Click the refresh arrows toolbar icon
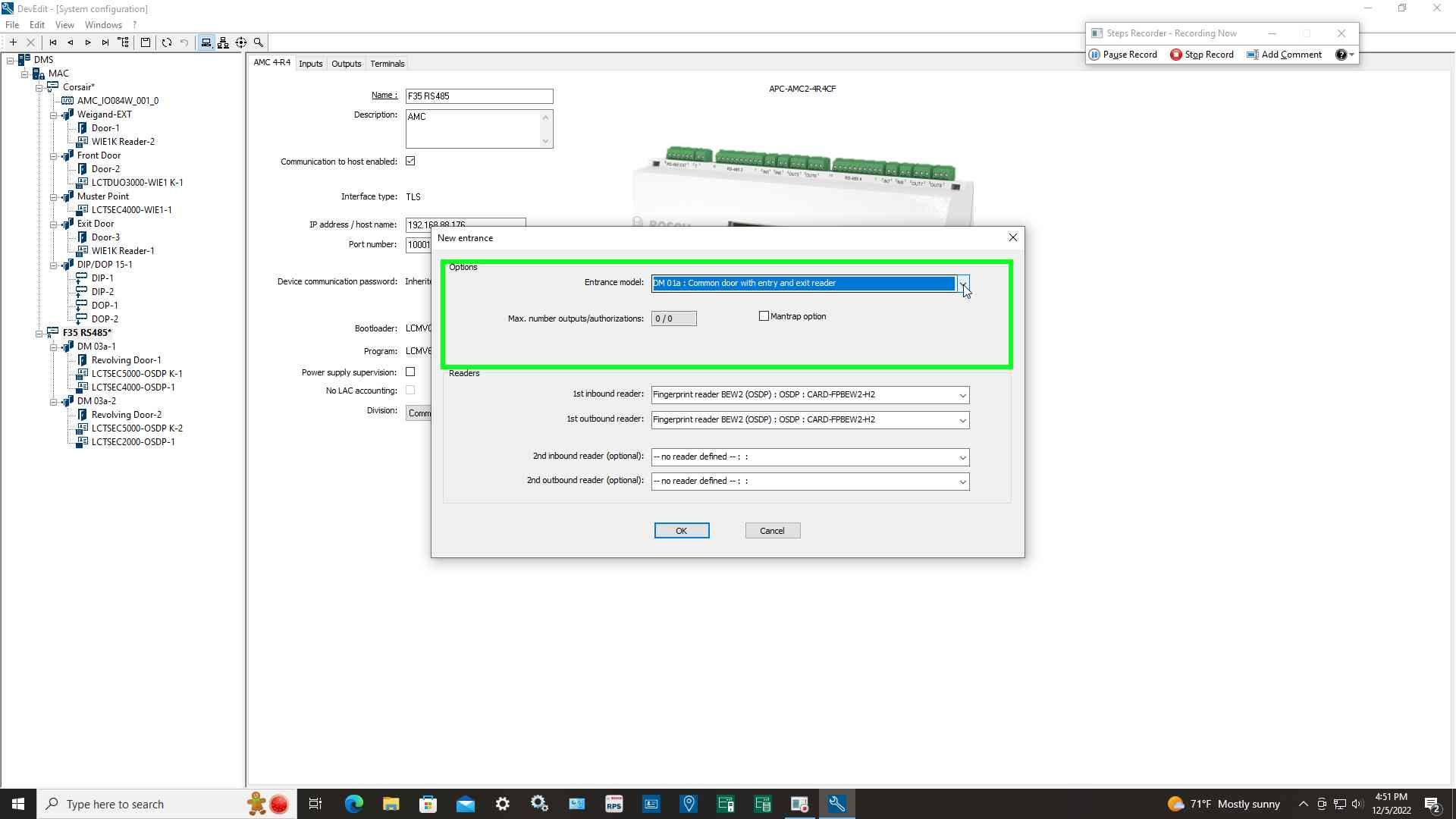 [x=167, y=42]
